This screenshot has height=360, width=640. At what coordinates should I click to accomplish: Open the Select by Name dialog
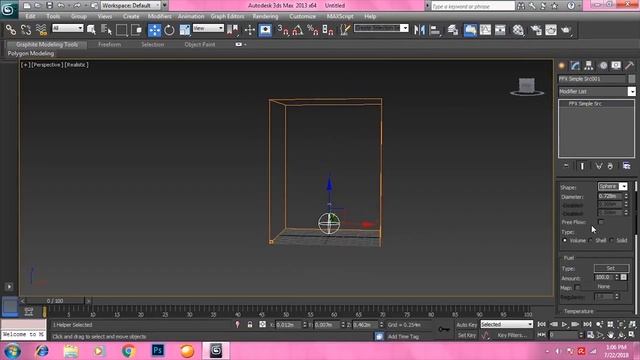[x=106, y=30]
